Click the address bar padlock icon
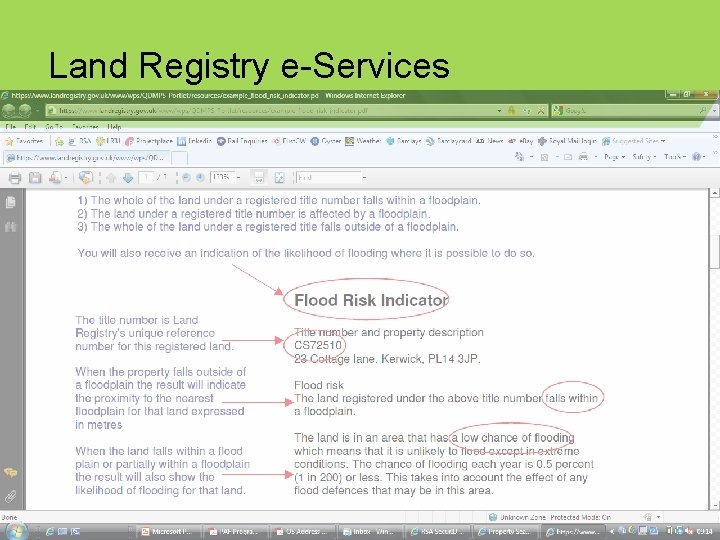Screen dimensions: 720x540 point(511,111)
